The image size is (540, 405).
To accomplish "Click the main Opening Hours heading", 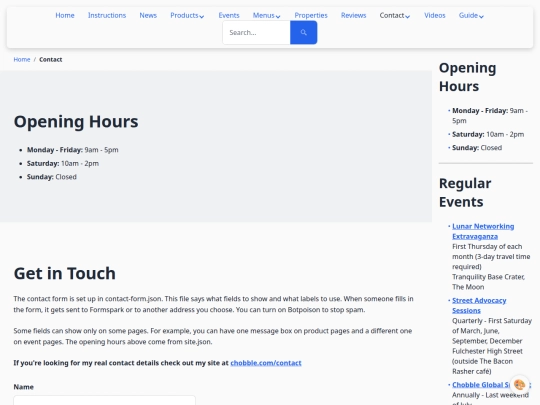I will tap(76, 122).
